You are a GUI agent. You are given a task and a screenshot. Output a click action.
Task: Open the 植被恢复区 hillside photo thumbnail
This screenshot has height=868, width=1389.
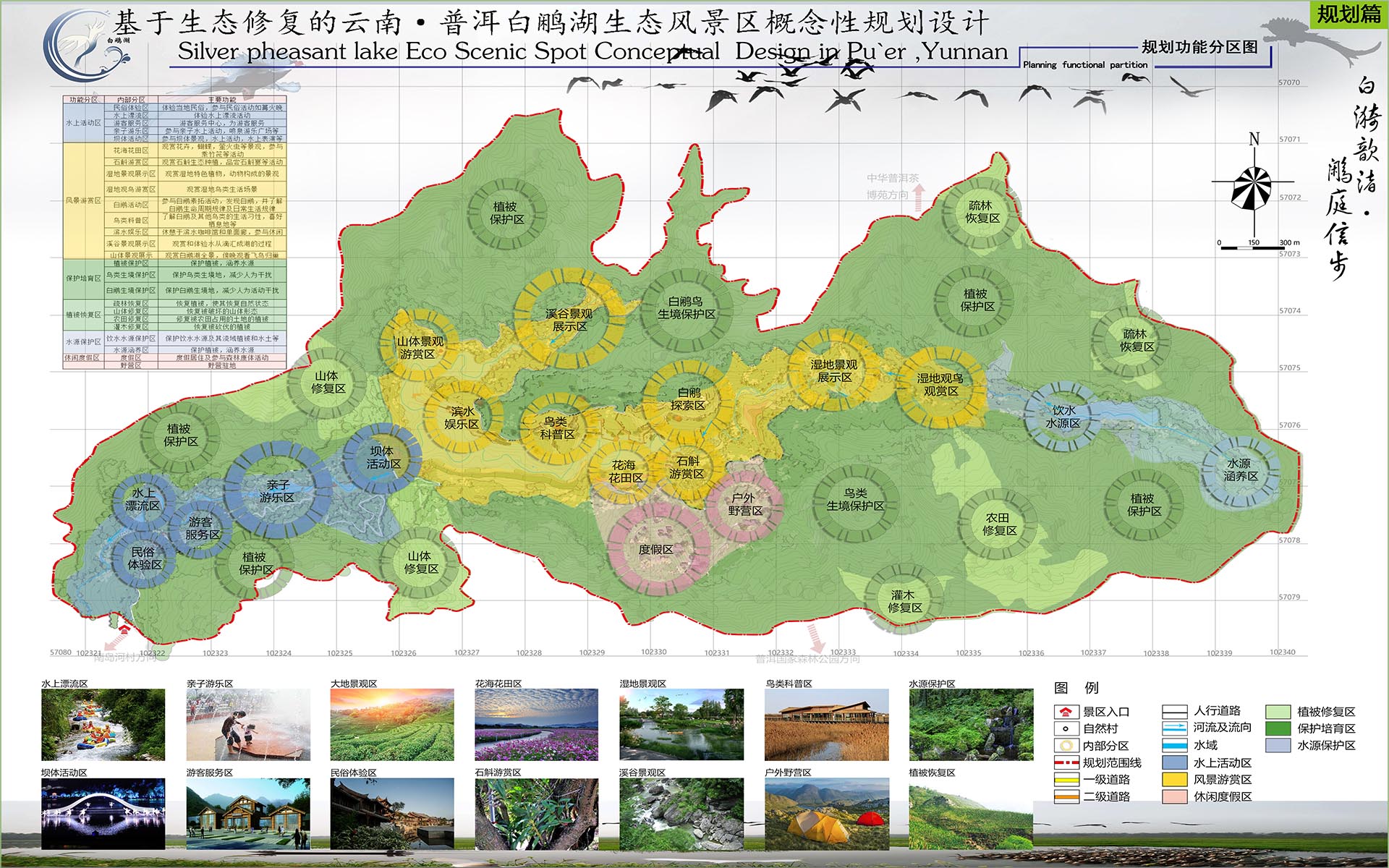(x=972, y=814)
